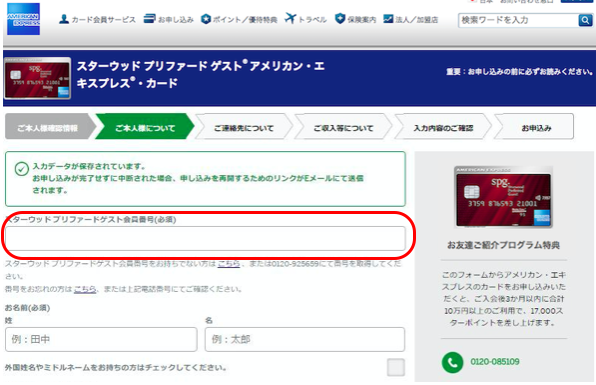
Task: Click the 姓 last name field
Action: click(x=101, y=339)
